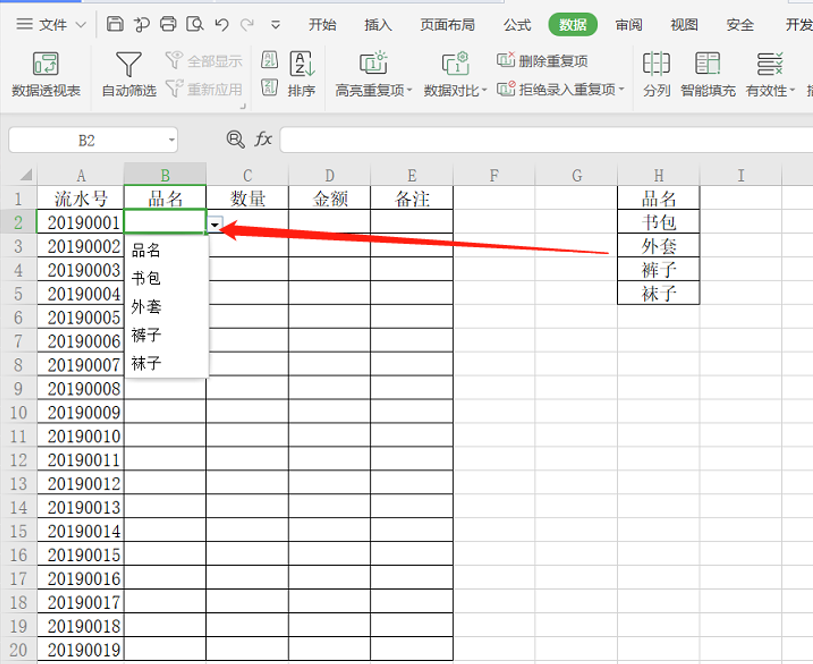Switch to the 安全 ribbon tab

(740, 24)
